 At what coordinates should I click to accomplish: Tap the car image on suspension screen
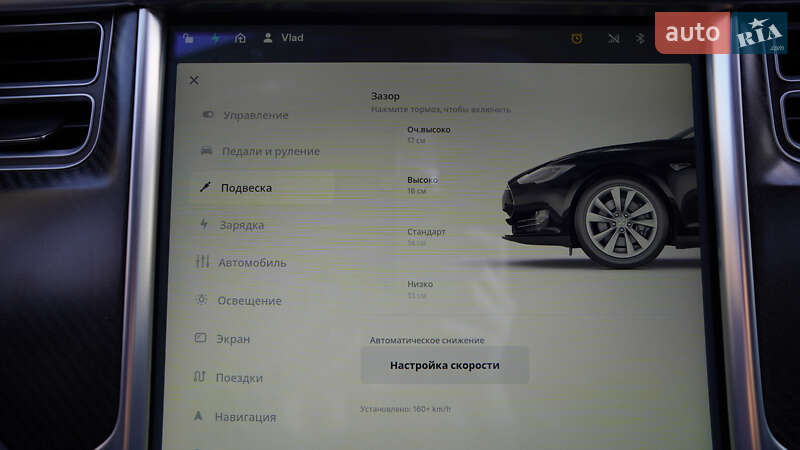coord(601,199)
